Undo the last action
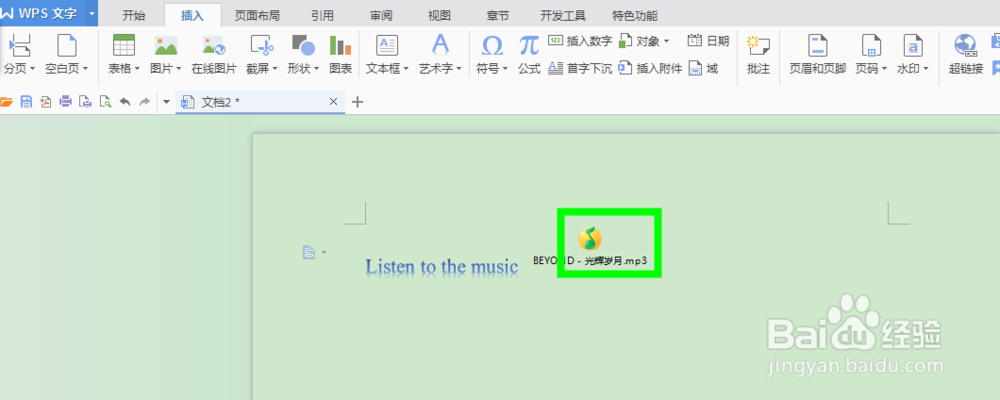Screen dimensions: 1000x400 tap(125, 101)
